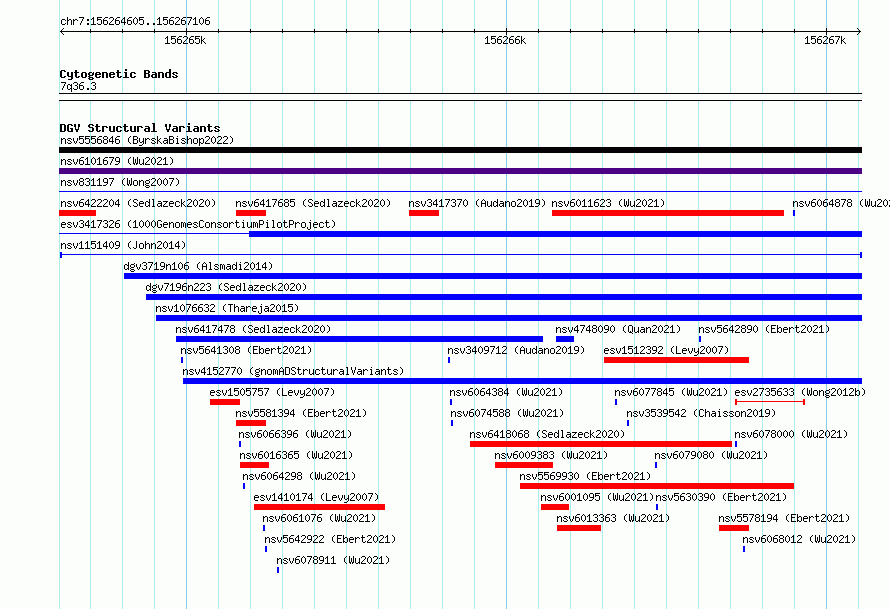The width and height of the screenshot is (890, 609).
Task: Click the 156267k ruler label
Action: click(x=825, y=40)
